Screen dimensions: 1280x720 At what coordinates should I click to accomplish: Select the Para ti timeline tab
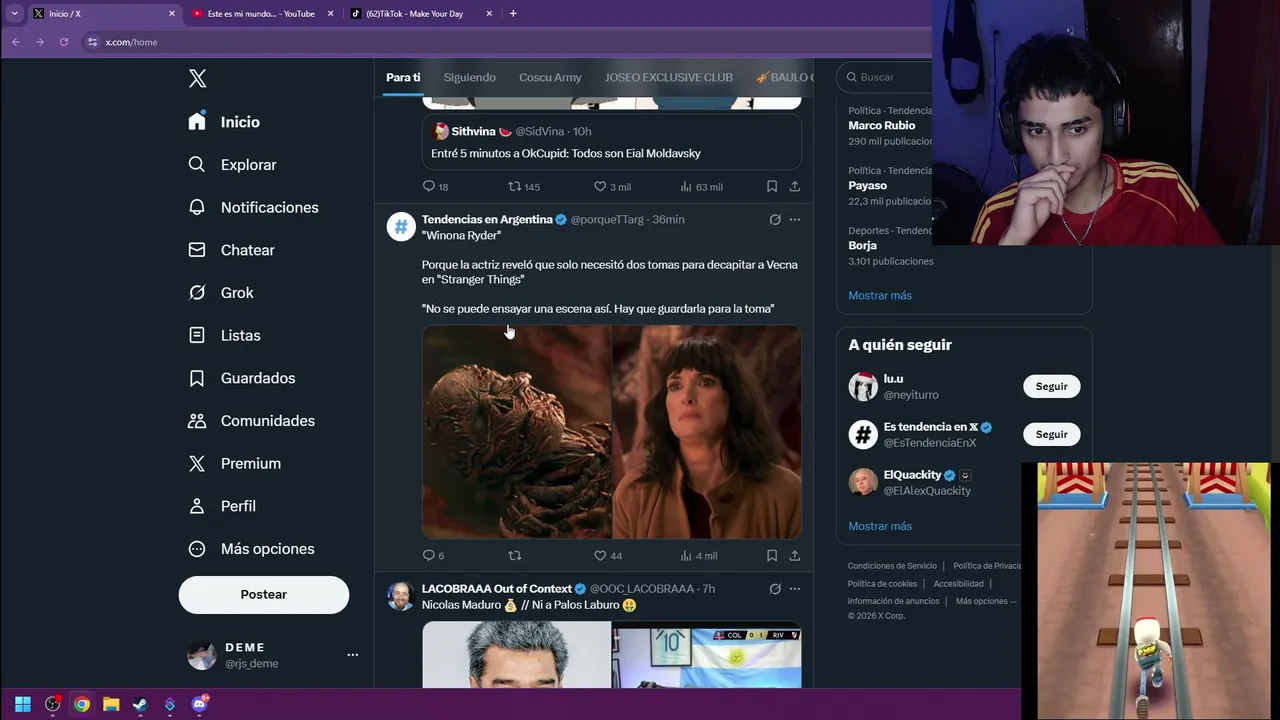(403, 77)
